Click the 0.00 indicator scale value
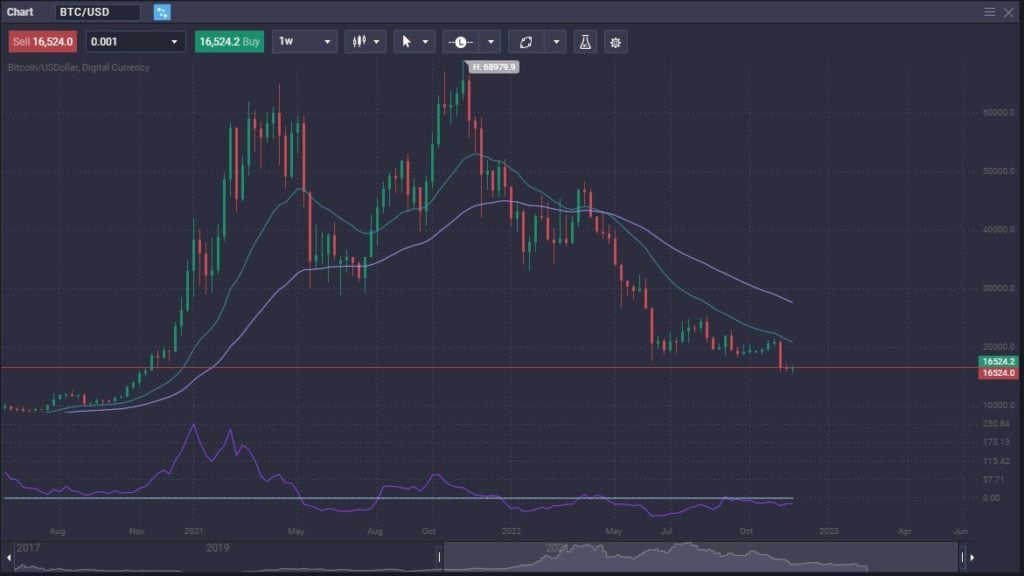 991,498
